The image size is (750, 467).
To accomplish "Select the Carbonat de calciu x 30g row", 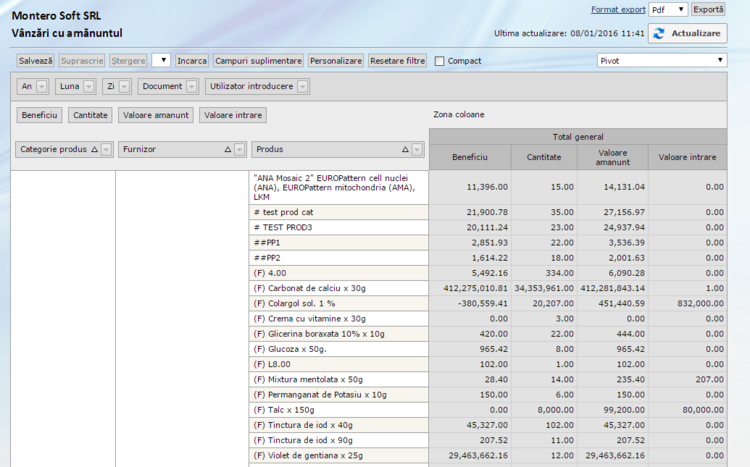I will (x=338, y=288).
